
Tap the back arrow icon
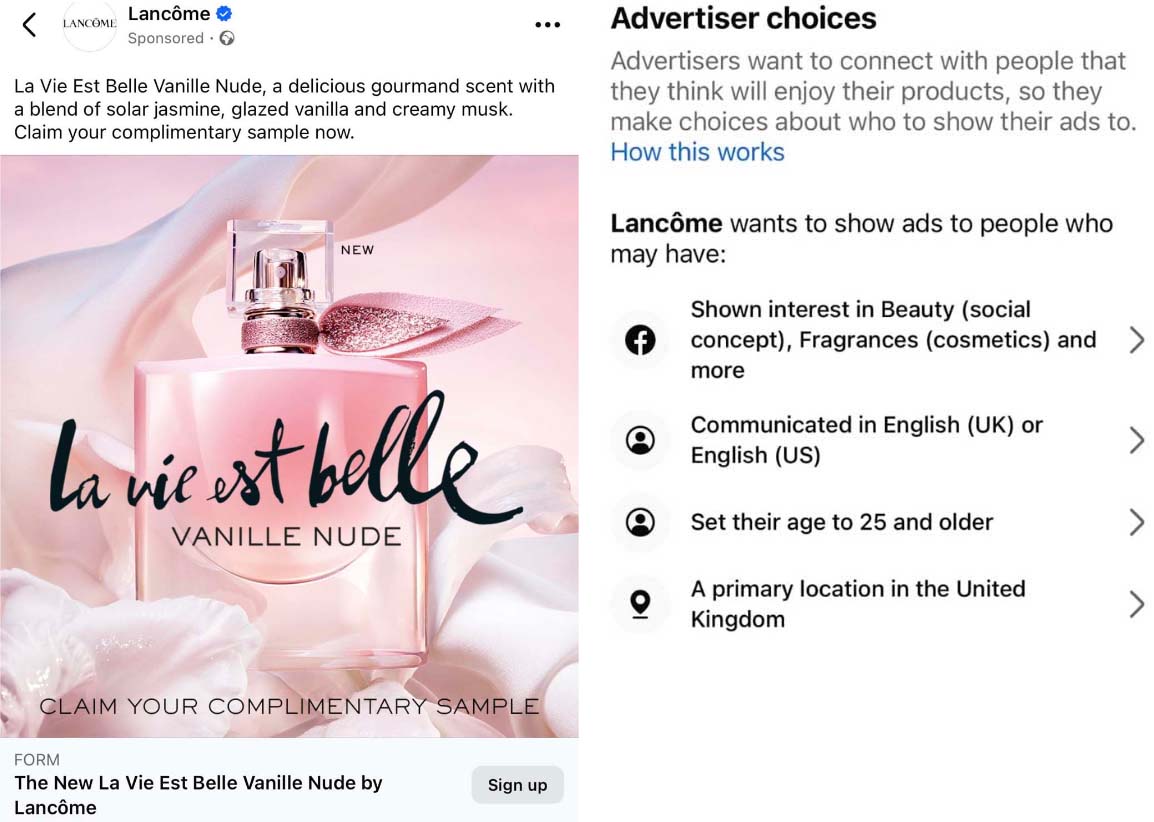29,25
